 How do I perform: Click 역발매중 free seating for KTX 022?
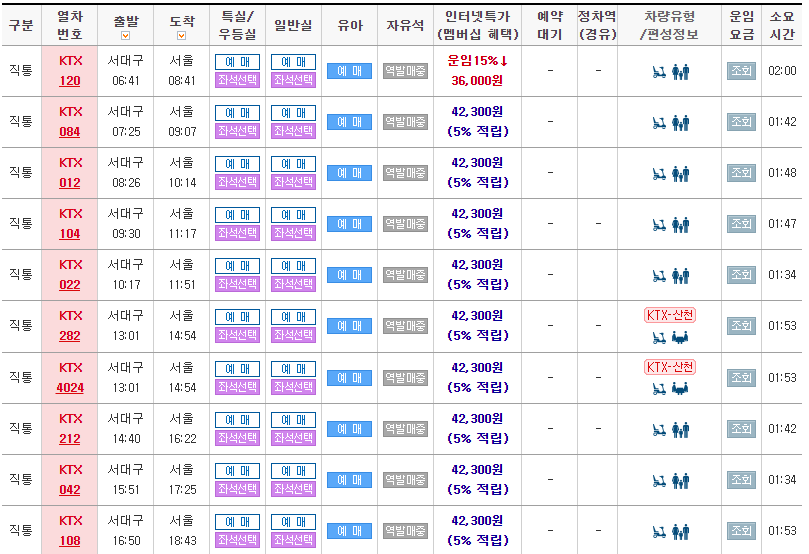[x=405, y=275]
